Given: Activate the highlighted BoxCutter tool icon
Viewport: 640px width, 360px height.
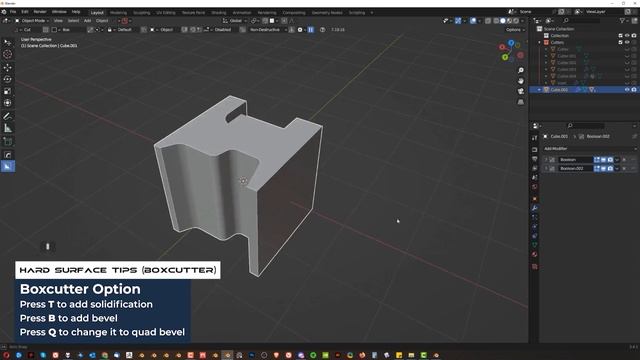Looking at the screenshot, I should pos(7,167).
